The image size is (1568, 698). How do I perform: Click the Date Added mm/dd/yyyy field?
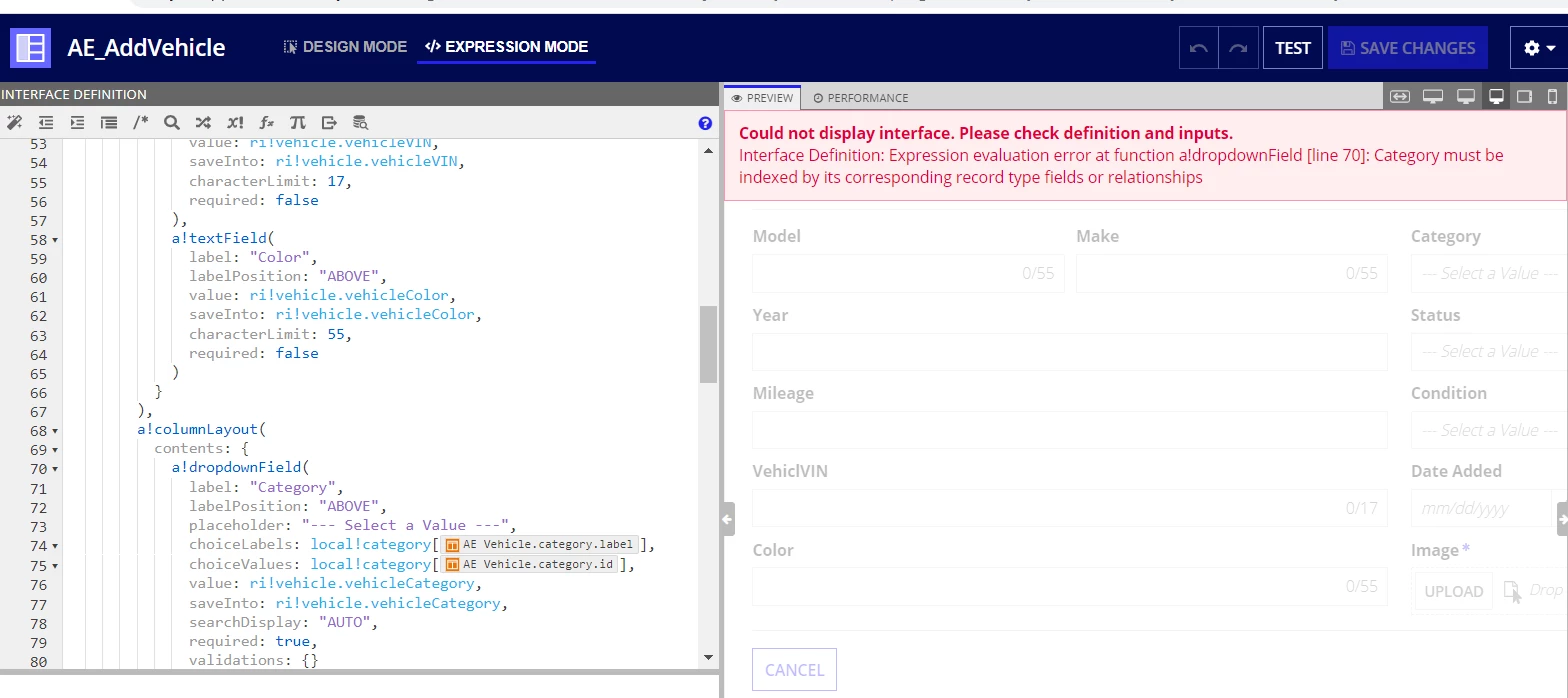pos(1481,508)
